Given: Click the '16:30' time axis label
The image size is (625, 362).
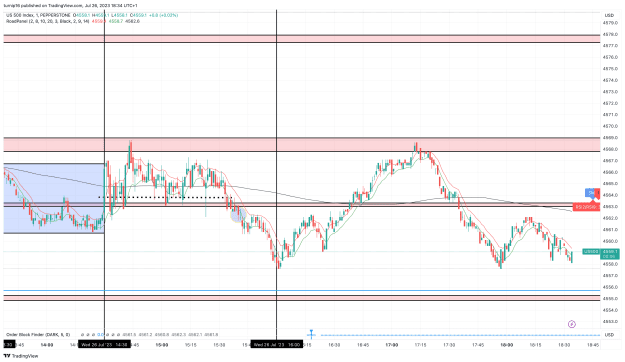Looking at the screenshot, I should click(x=334, y=345).
